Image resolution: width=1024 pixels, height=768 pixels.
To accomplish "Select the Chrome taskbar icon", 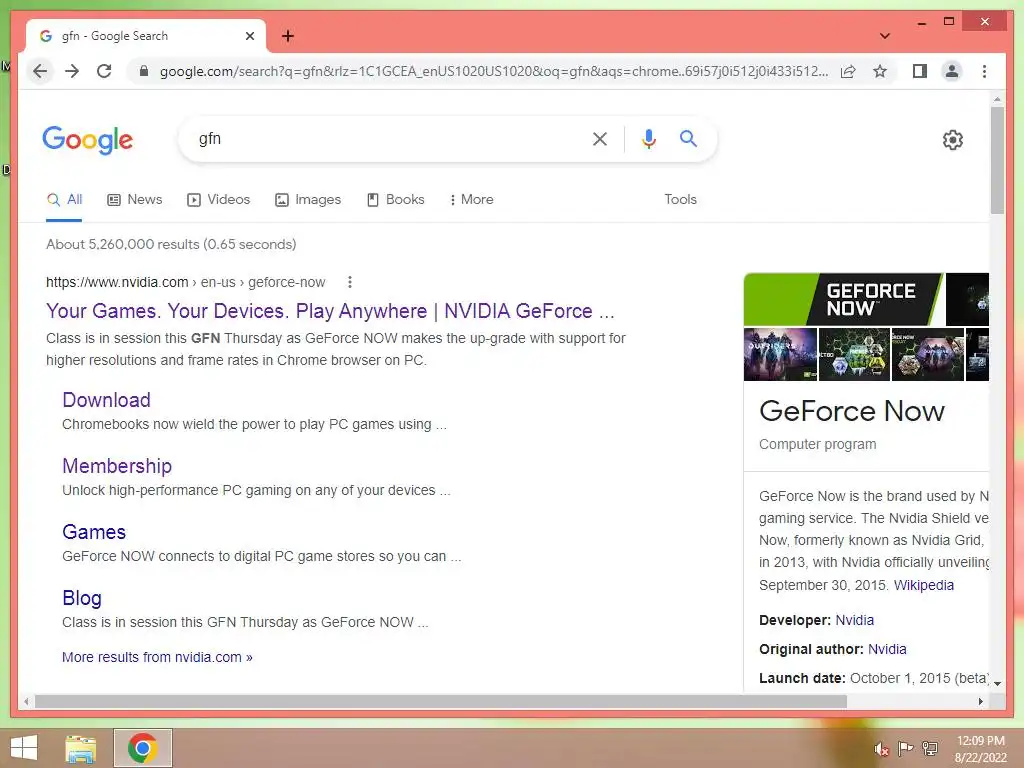I will click(x=143, y=748).
